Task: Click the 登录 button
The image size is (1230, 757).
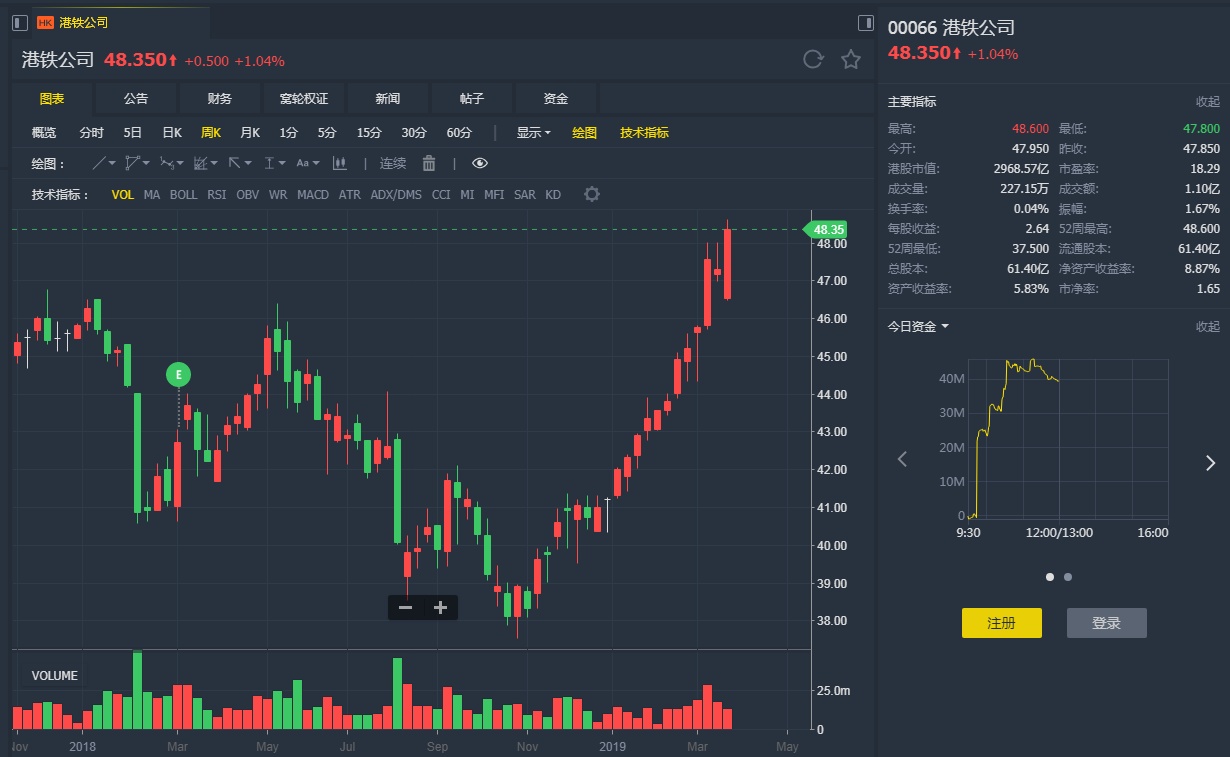Action: click(1106, 623)
